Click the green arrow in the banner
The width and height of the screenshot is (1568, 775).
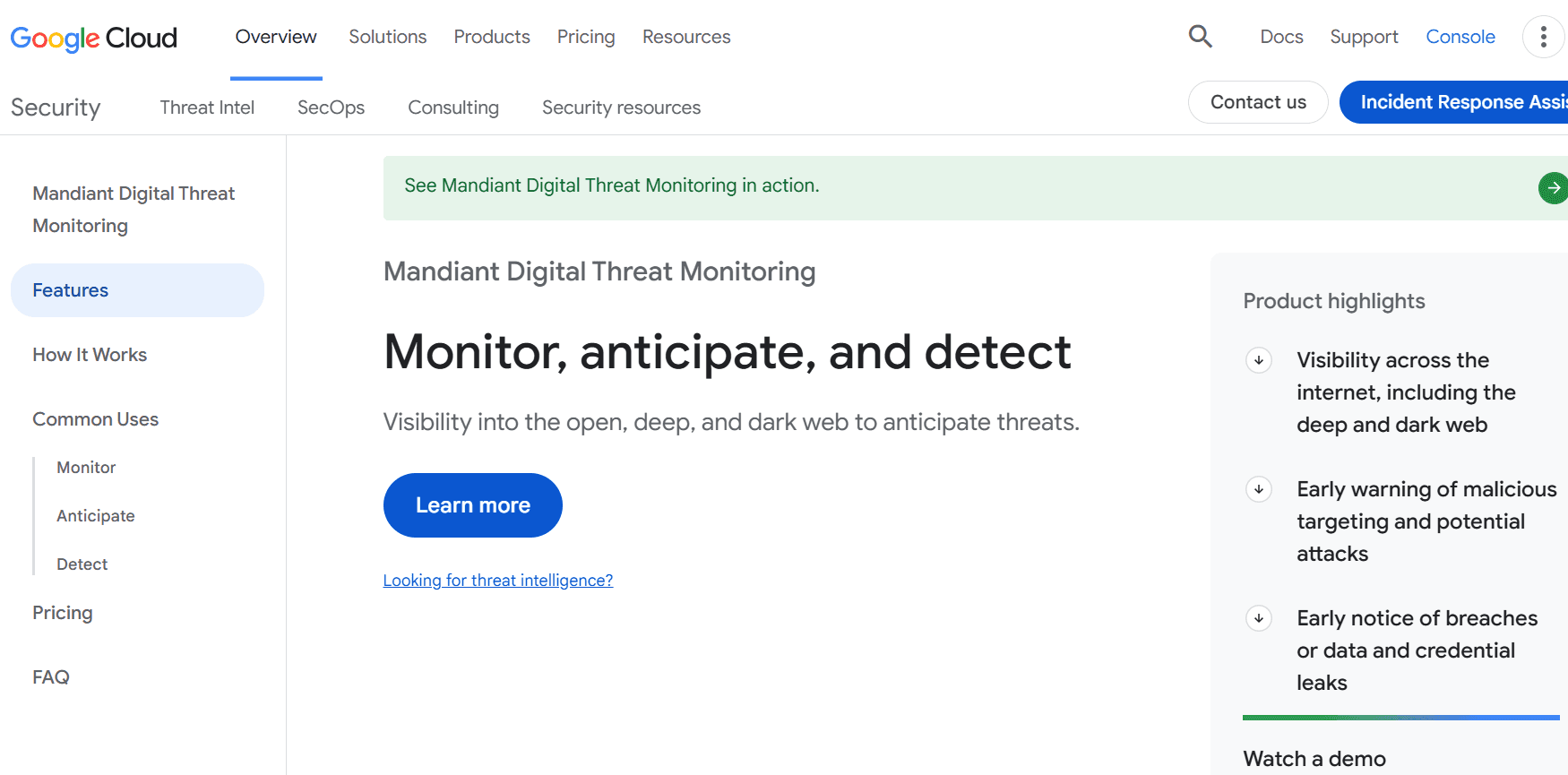tap(1553, 188)
